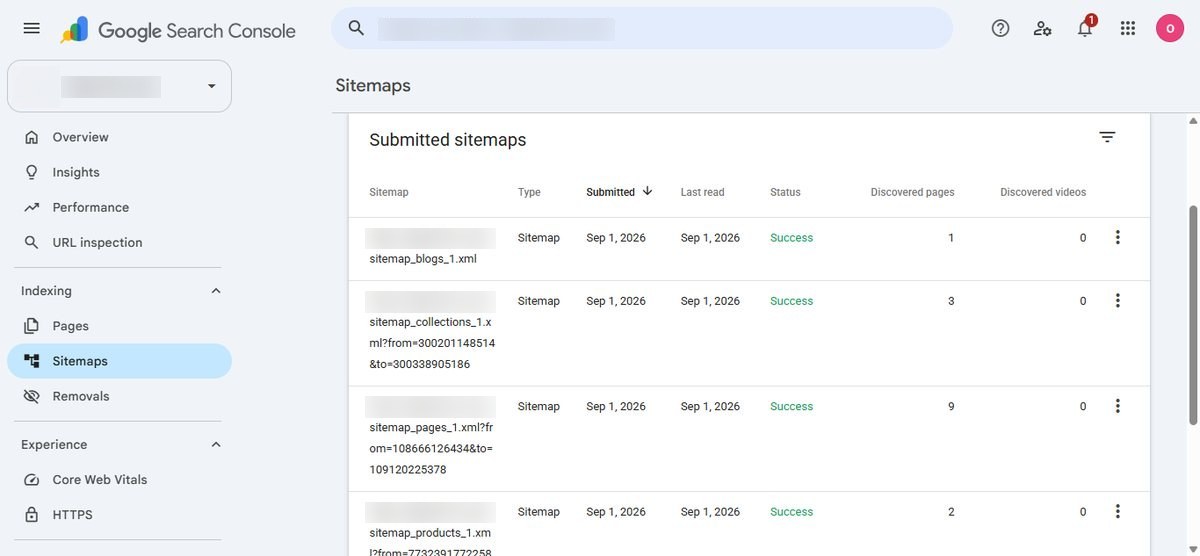1200x556 pixels.
Task: Go to Overview in the sidebar
Action: [x=119, y=137]
